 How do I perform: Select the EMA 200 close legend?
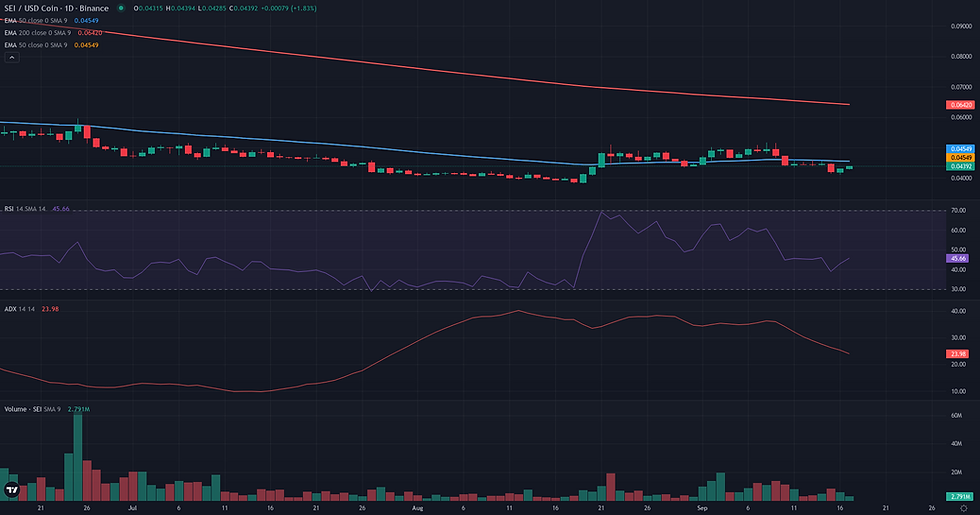coord(38,32)
